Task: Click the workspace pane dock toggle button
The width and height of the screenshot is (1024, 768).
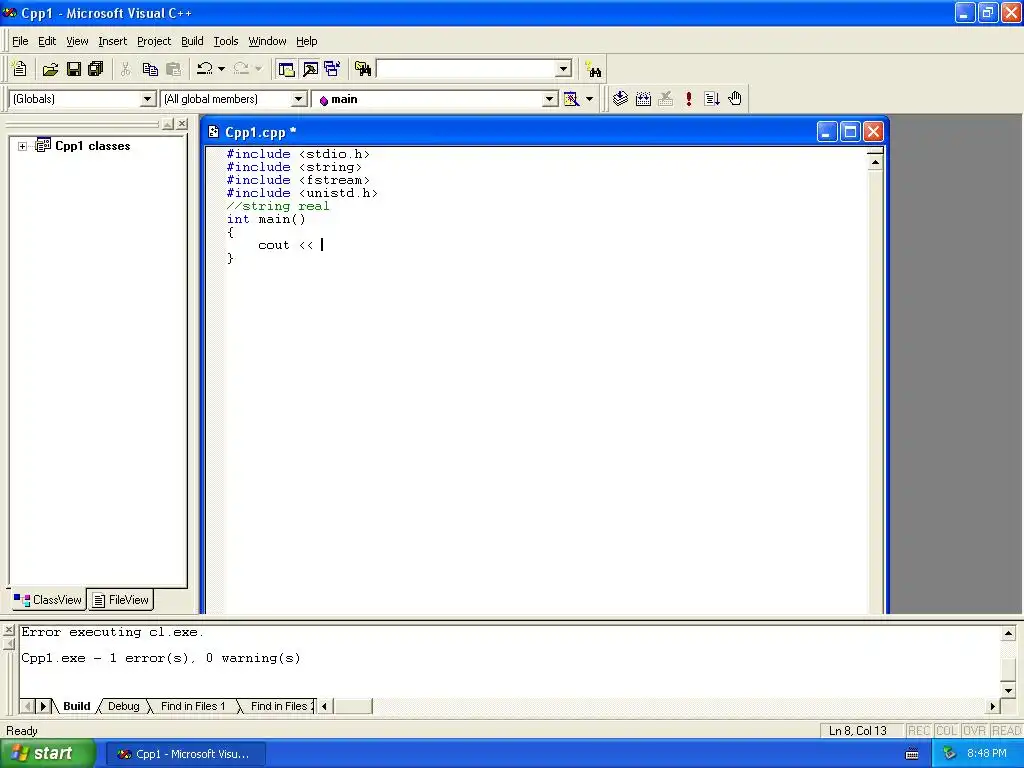Action: pyautogui.click(x=168, y=123)
